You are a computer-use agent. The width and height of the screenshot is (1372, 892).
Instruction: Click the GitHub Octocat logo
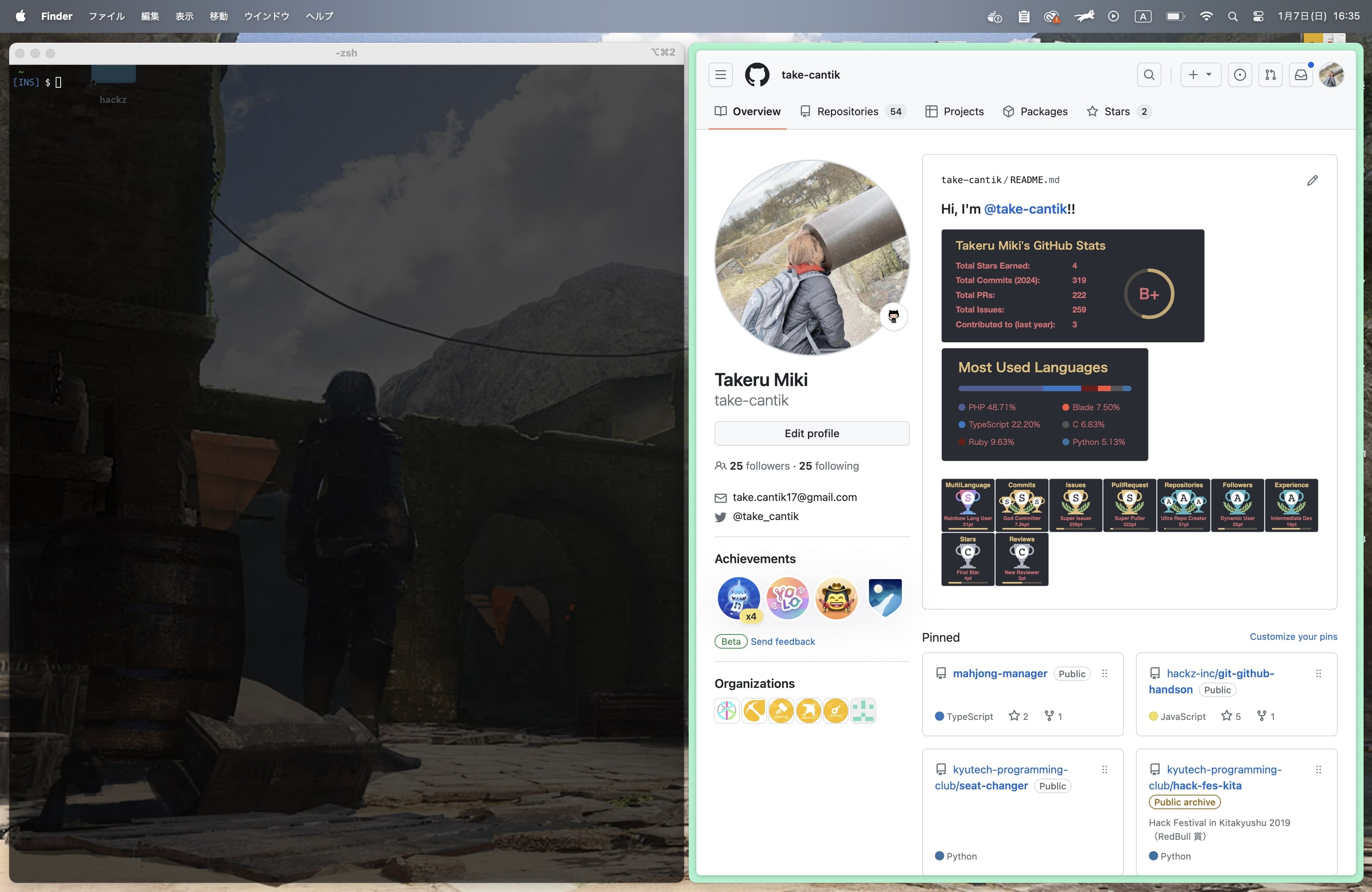pyautogui.click(x=756, y=75)
